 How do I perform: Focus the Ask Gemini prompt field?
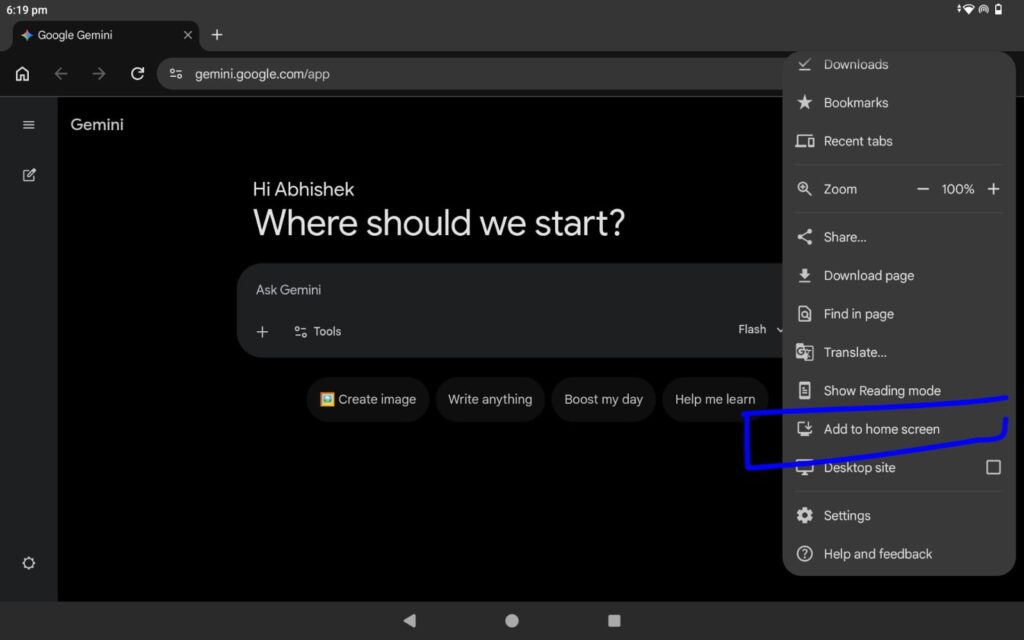pos(509,290)
